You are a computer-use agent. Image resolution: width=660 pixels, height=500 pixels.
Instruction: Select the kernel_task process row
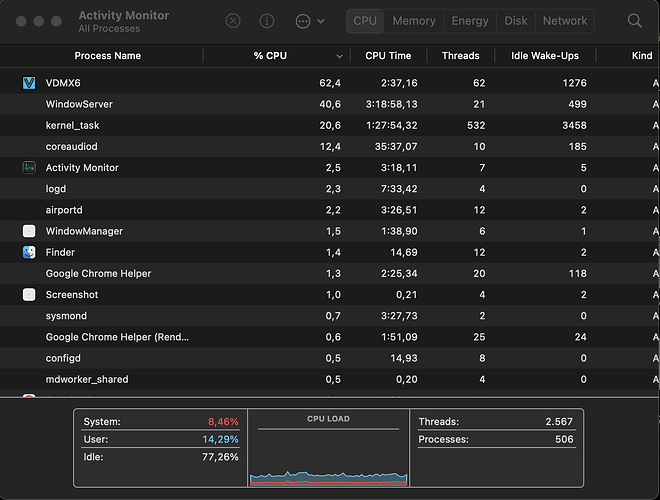329,125
